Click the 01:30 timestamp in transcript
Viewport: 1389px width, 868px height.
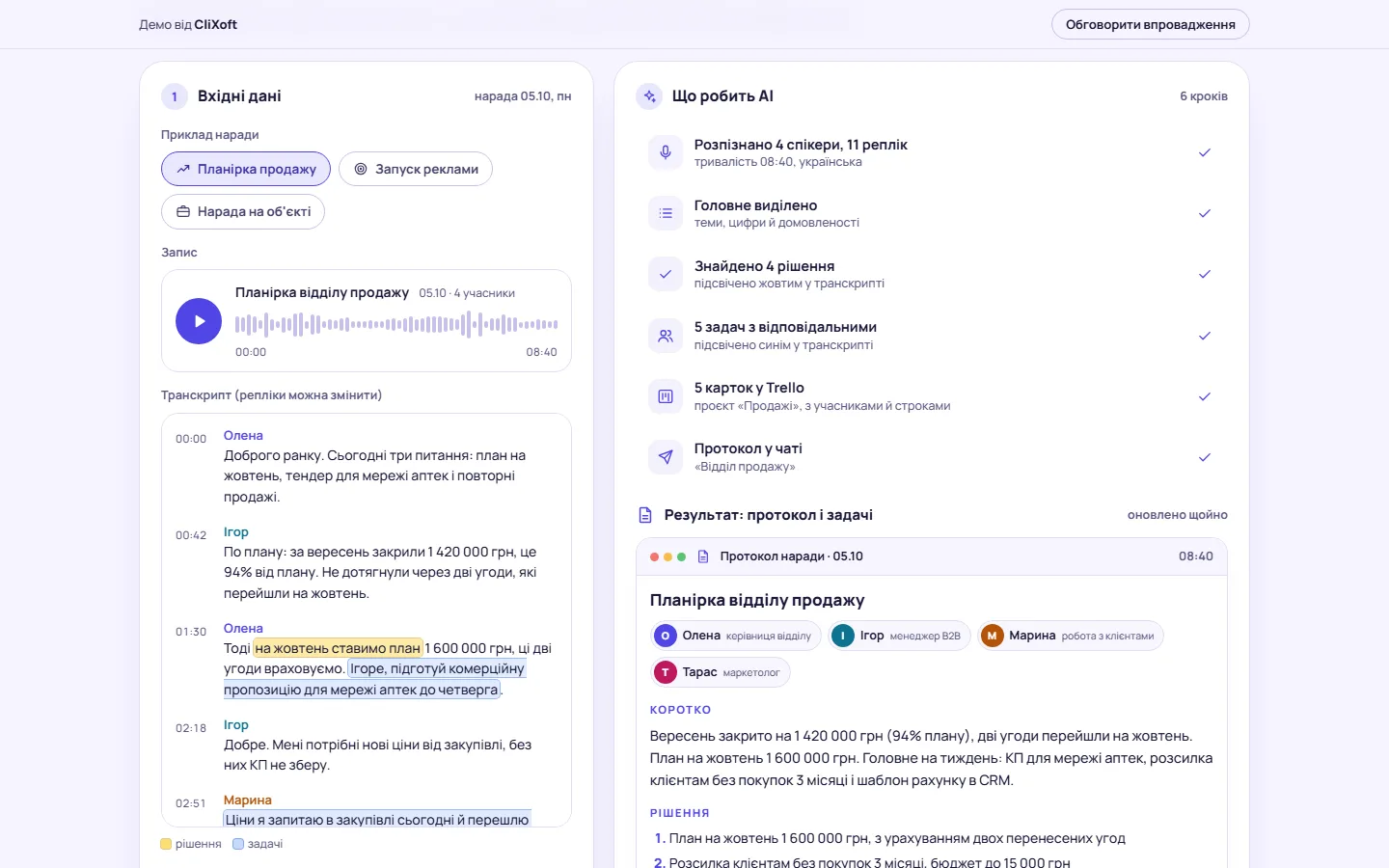(x=191, y=632)
